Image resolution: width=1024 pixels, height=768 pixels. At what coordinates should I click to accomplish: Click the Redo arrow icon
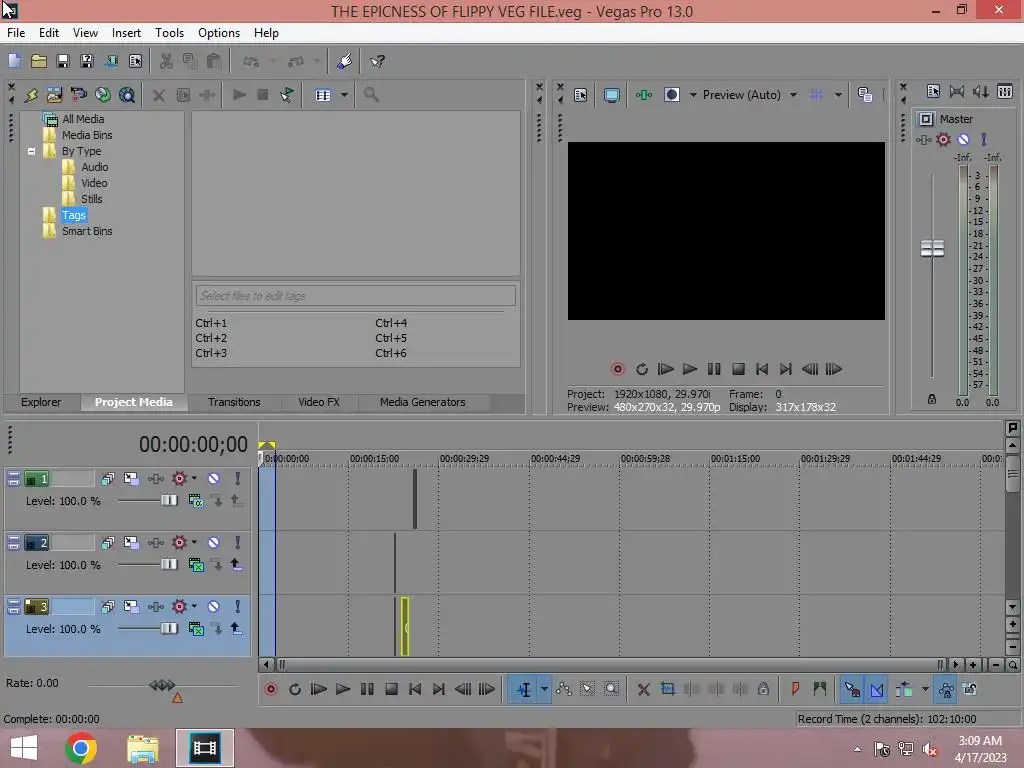click(x=296, y=61)
